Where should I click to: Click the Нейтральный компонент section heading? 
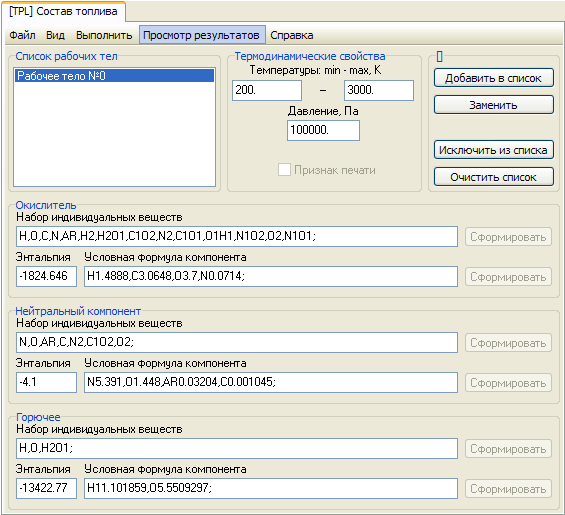(78, 311)
